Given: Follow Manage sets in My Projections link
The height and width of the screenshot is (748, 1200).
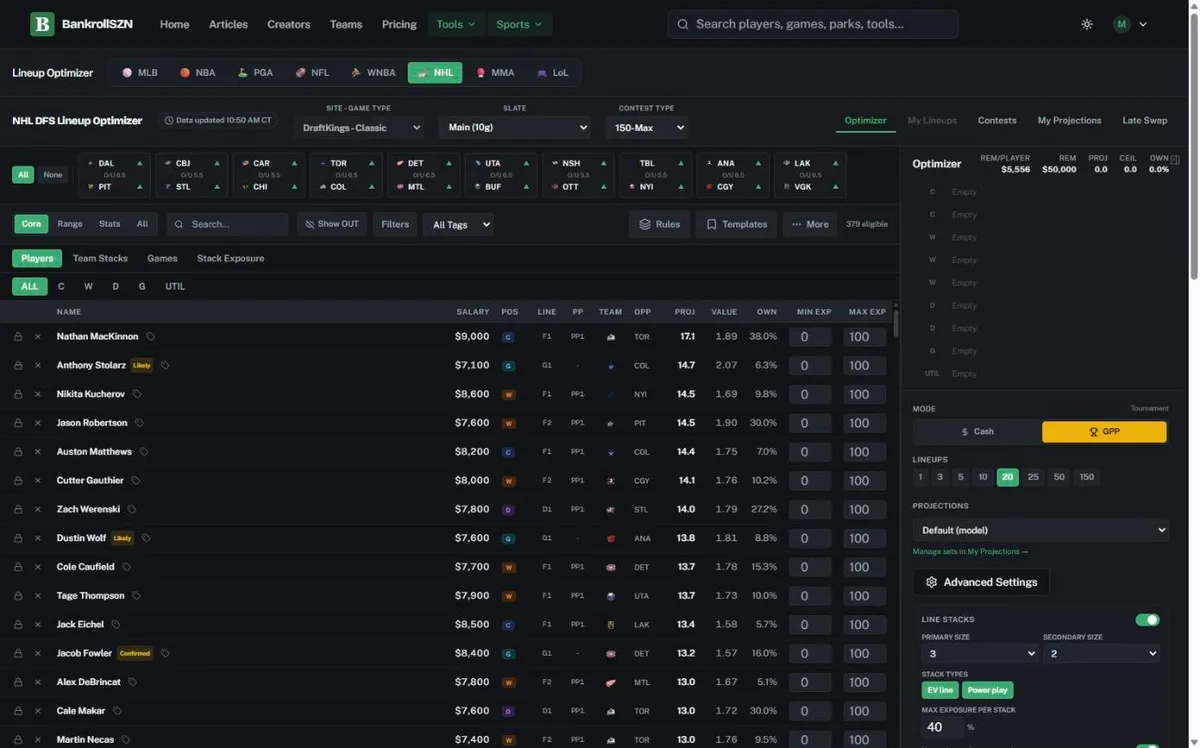Looking at the screenshot, I should (969, 551).
